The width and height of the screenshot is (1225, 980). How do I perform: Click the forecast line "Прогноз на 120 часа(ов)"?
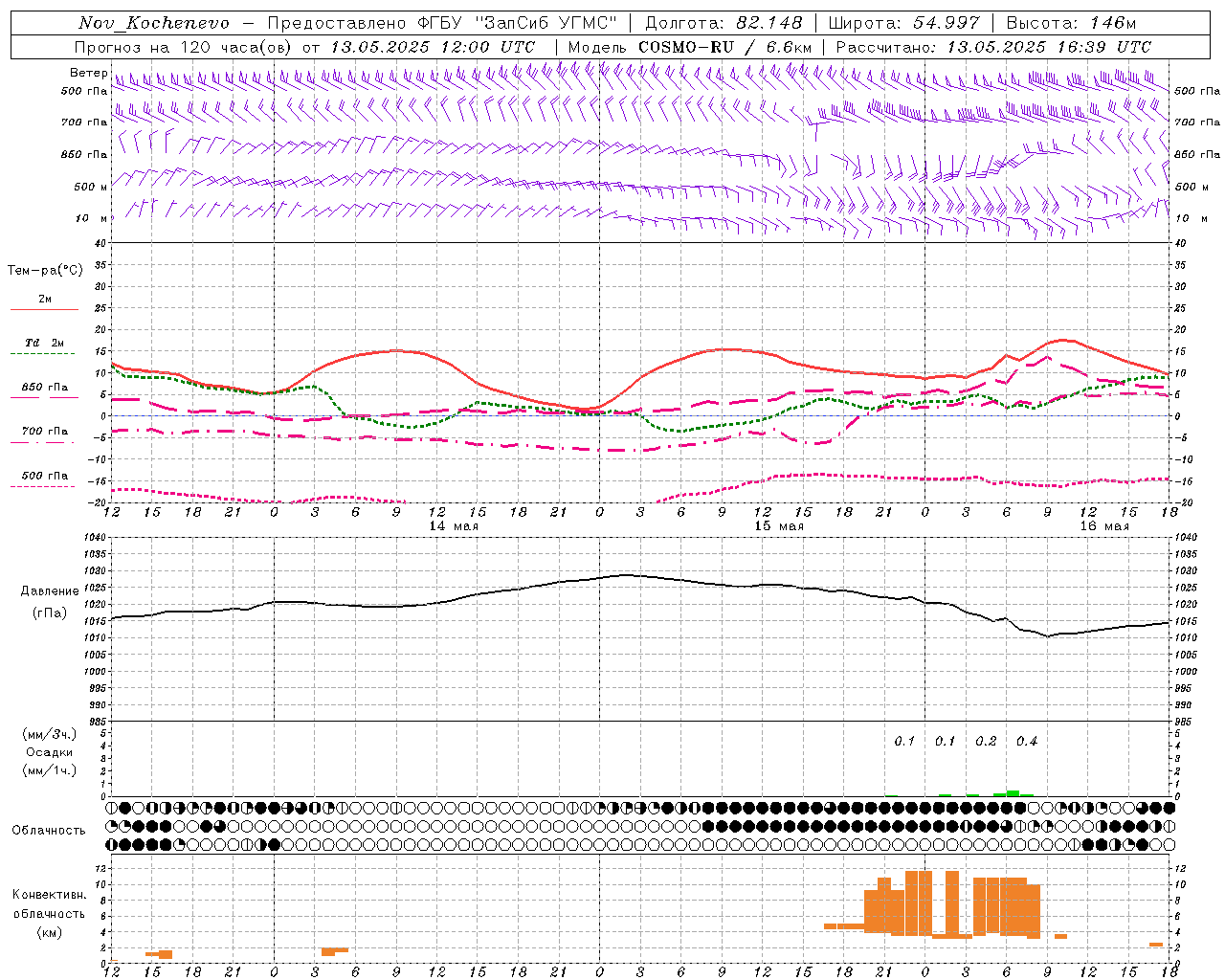pos(184,47)
